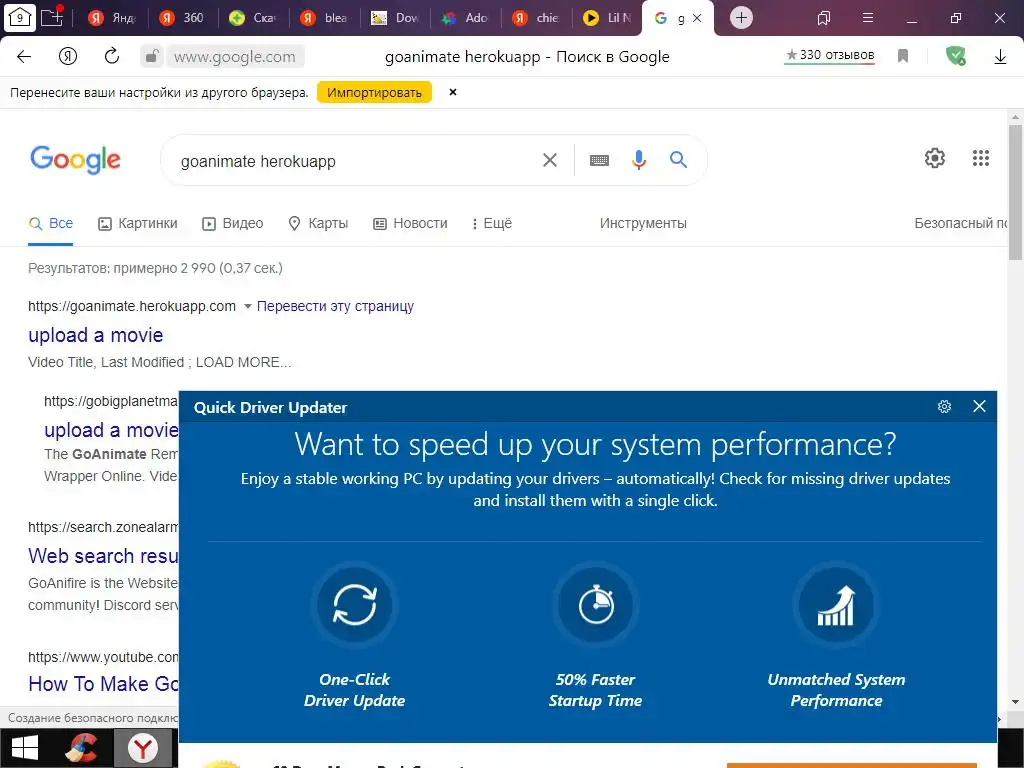This screenshot has width=1024, height=768.
Task: Switch to the Dow tab
Action: [x=395, y=18]
